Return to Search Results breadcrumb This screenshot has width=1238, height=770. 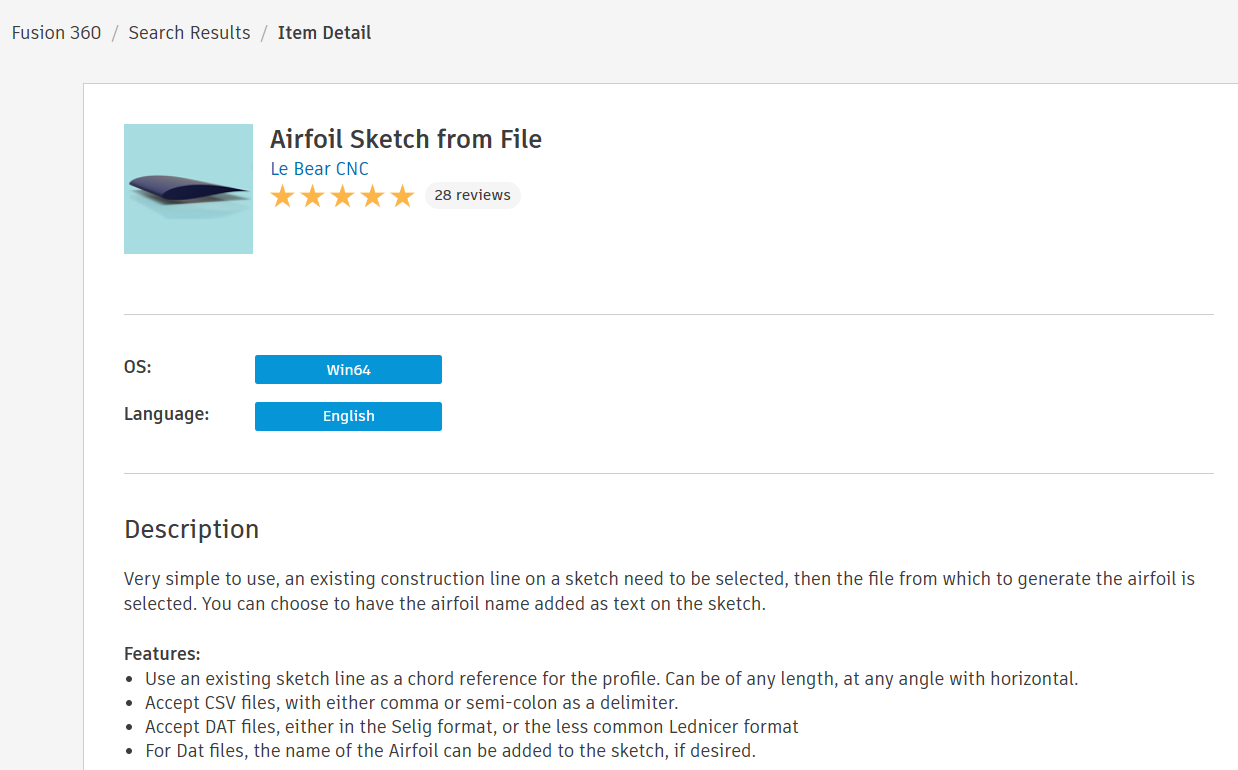(189, 33)
